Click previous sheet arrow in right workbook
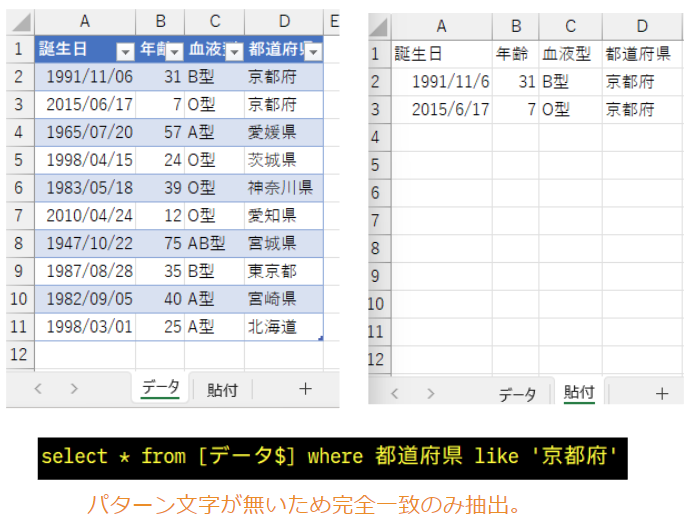 click(394, 394)
